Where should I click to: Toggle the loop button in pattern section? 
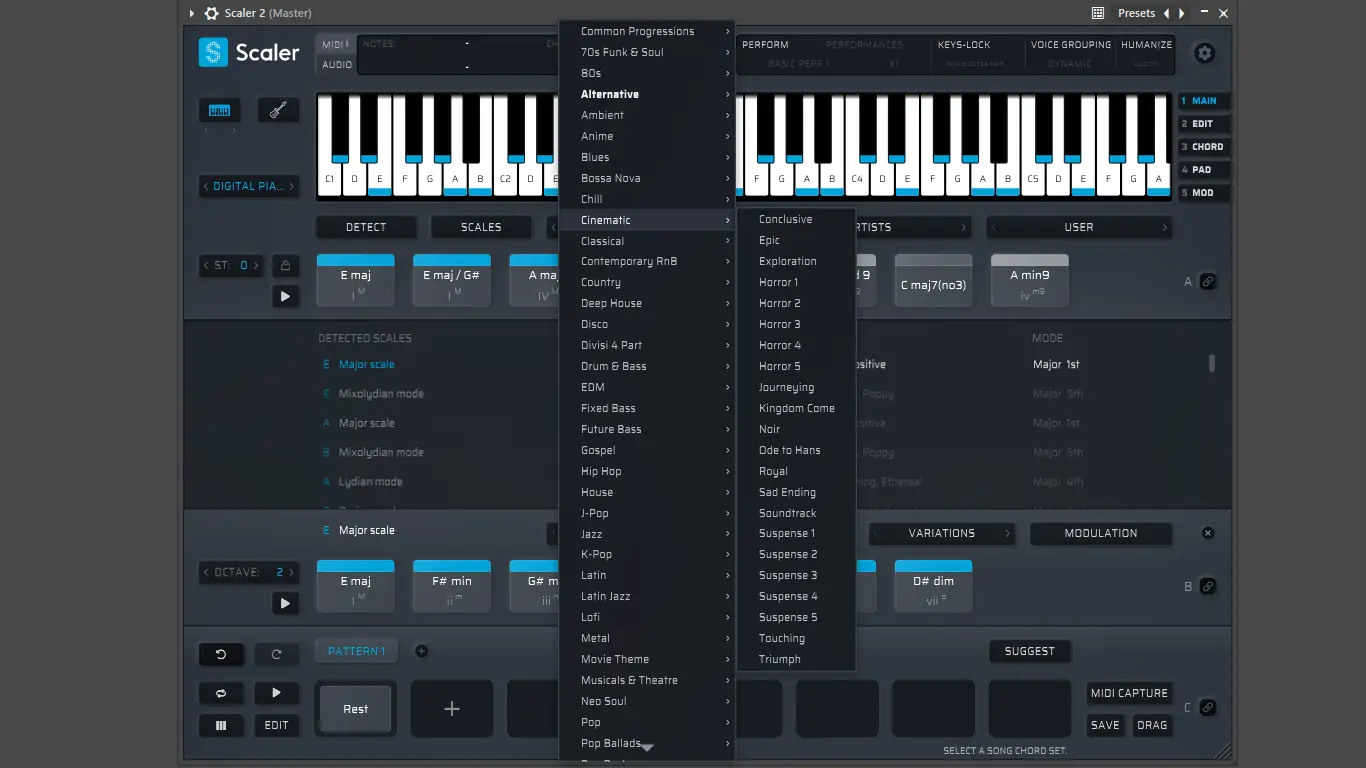coord(221,693)
